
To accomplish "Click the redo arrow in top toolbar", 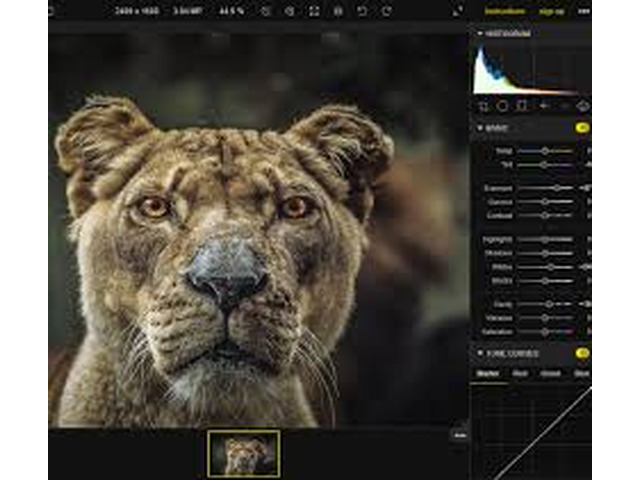I will [x=386, y=11].
